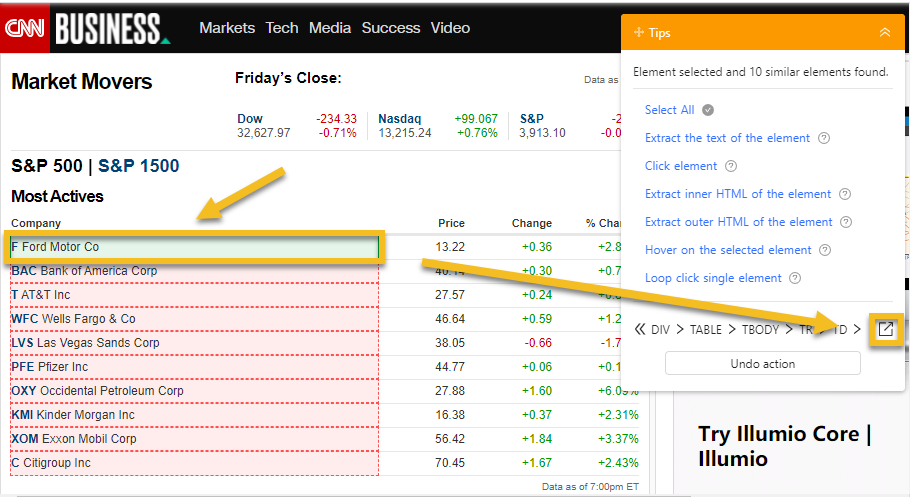Toggle the Select All checkmark

(x=707, y=110)
